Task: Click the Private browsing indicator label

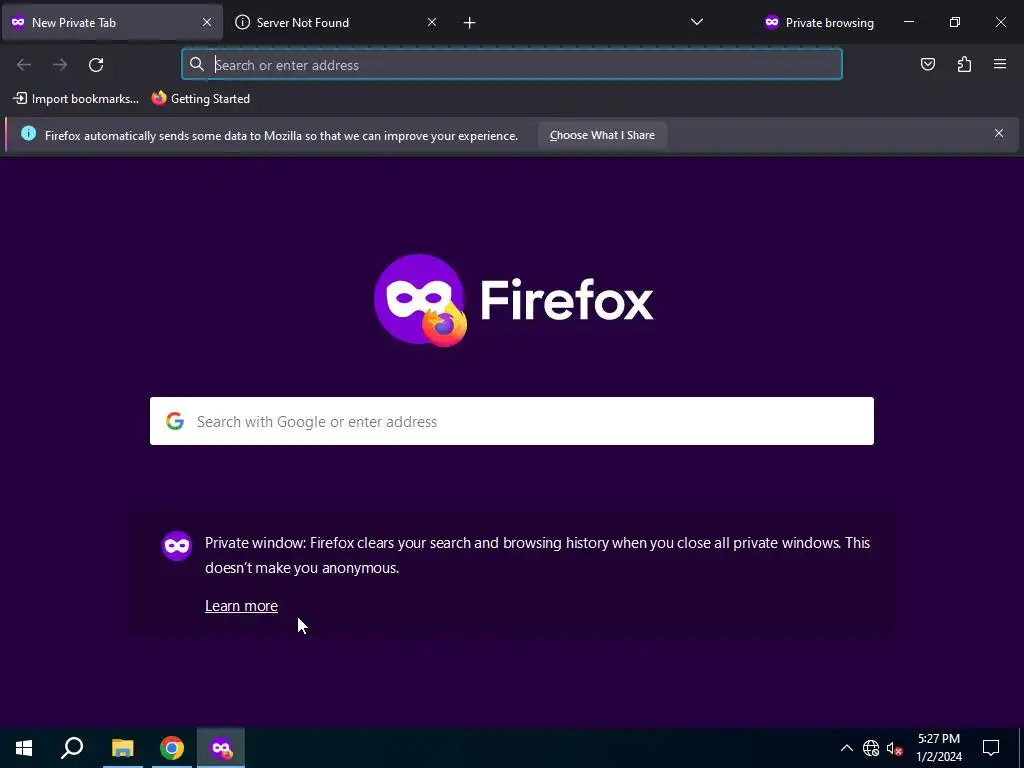Action: point(819,22)
